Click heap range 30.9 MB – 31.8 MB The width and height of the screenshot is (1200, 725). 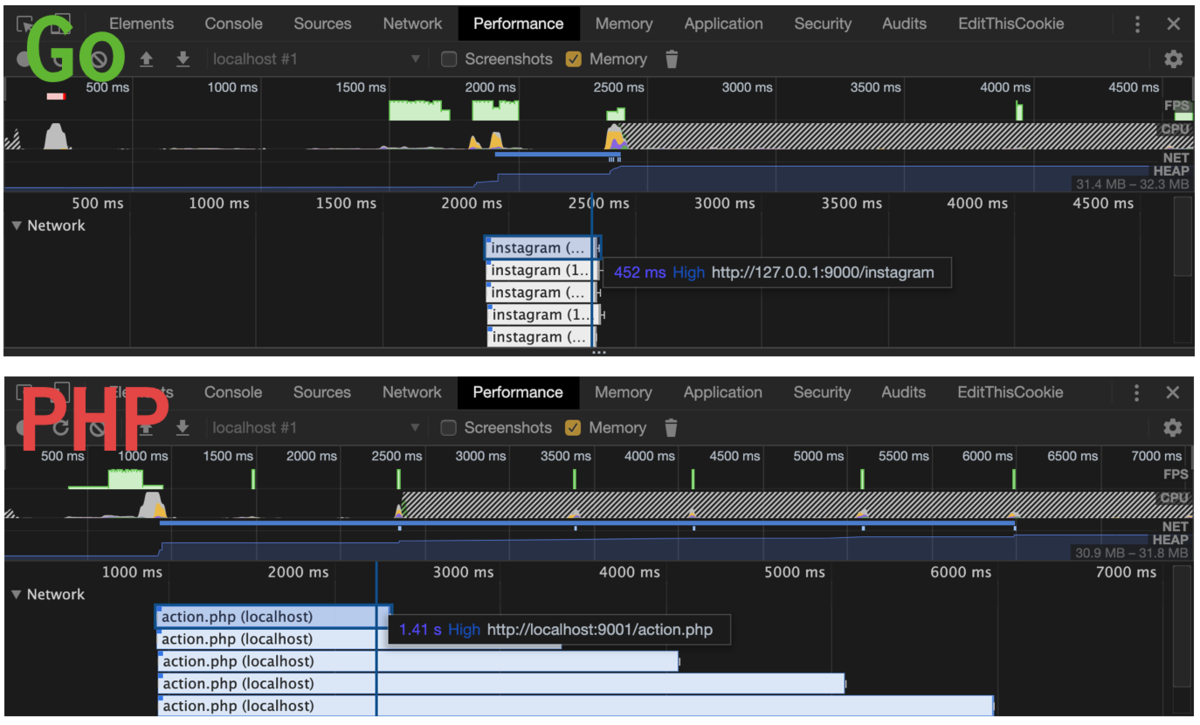pyautogui.click(x=1132, y=553)
